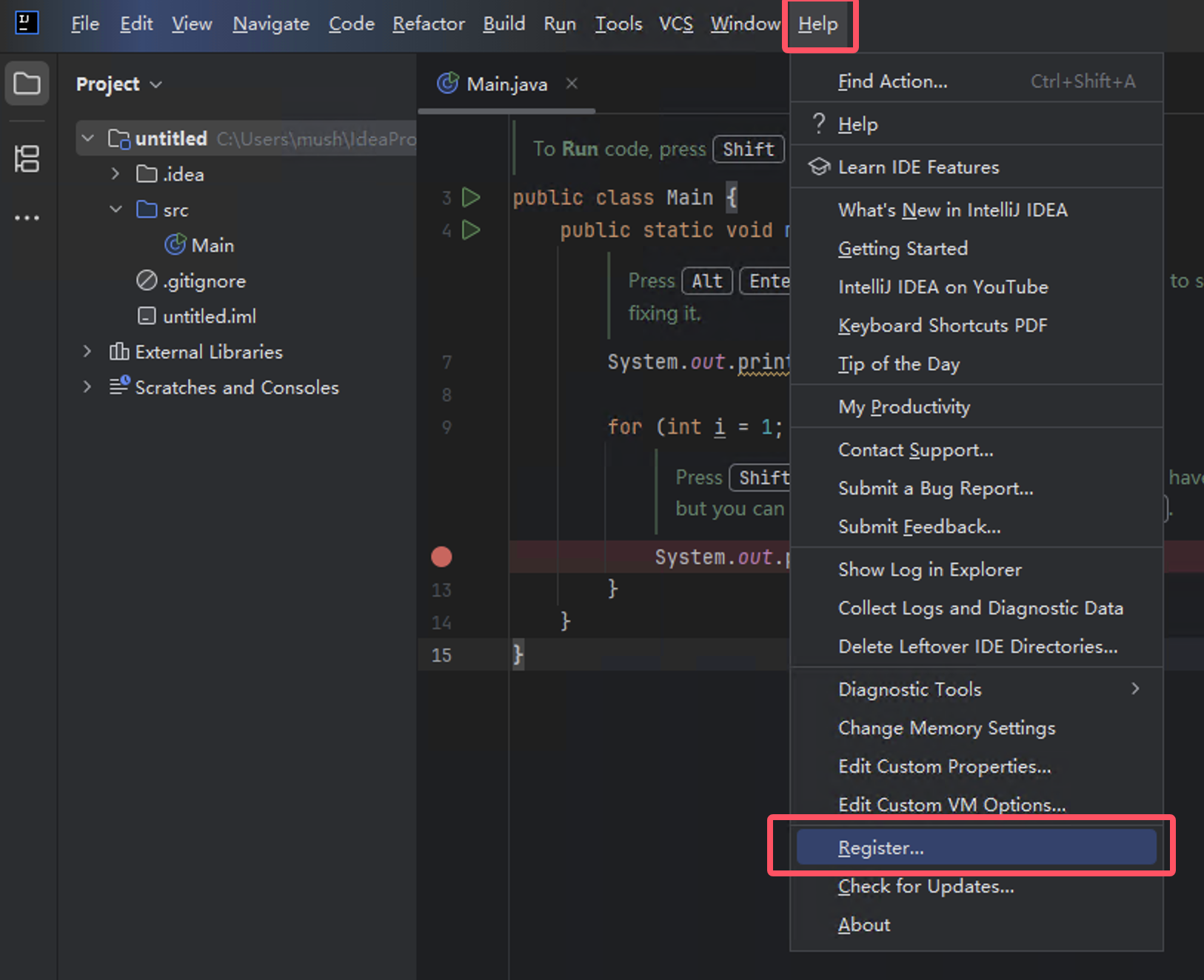Open the Window menu

[x=746, y=24]
